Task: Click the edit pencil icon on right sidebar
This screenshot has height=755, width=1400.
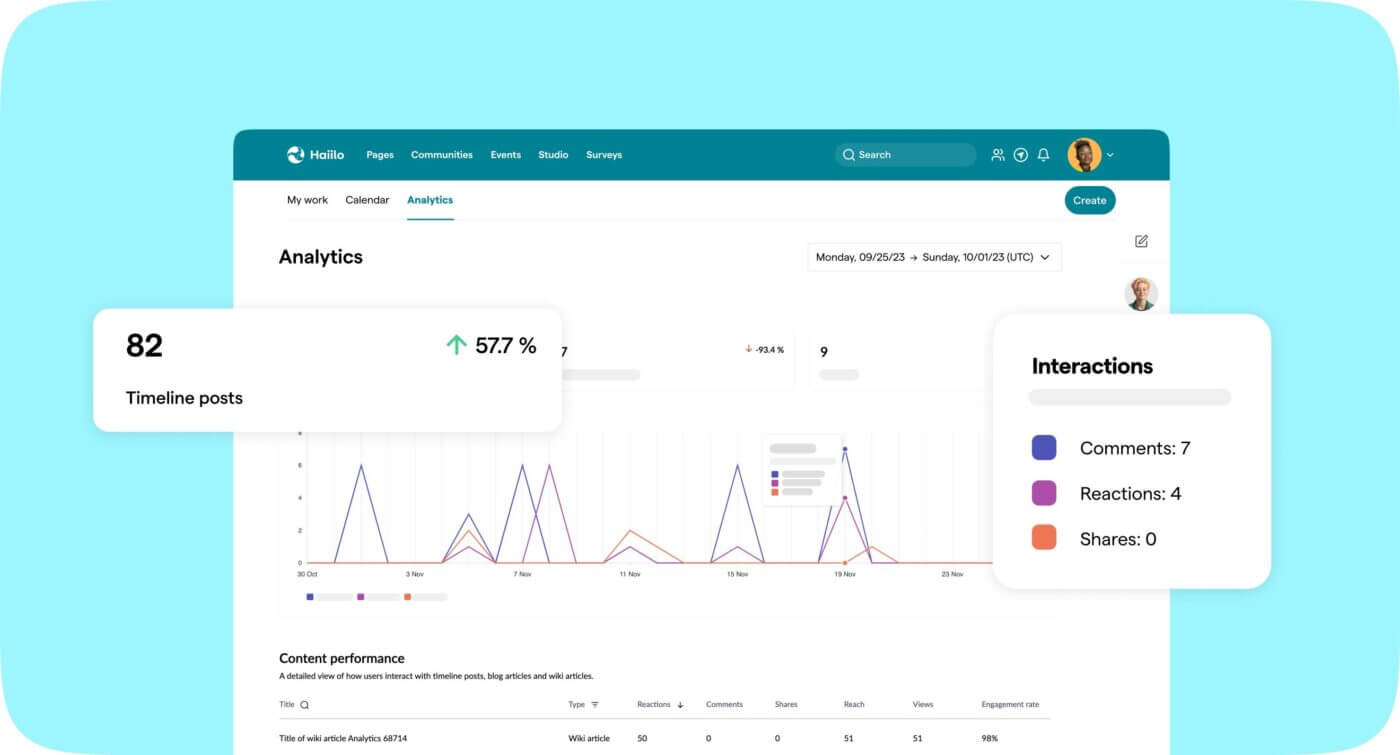Action: [x=1141, y=241]
